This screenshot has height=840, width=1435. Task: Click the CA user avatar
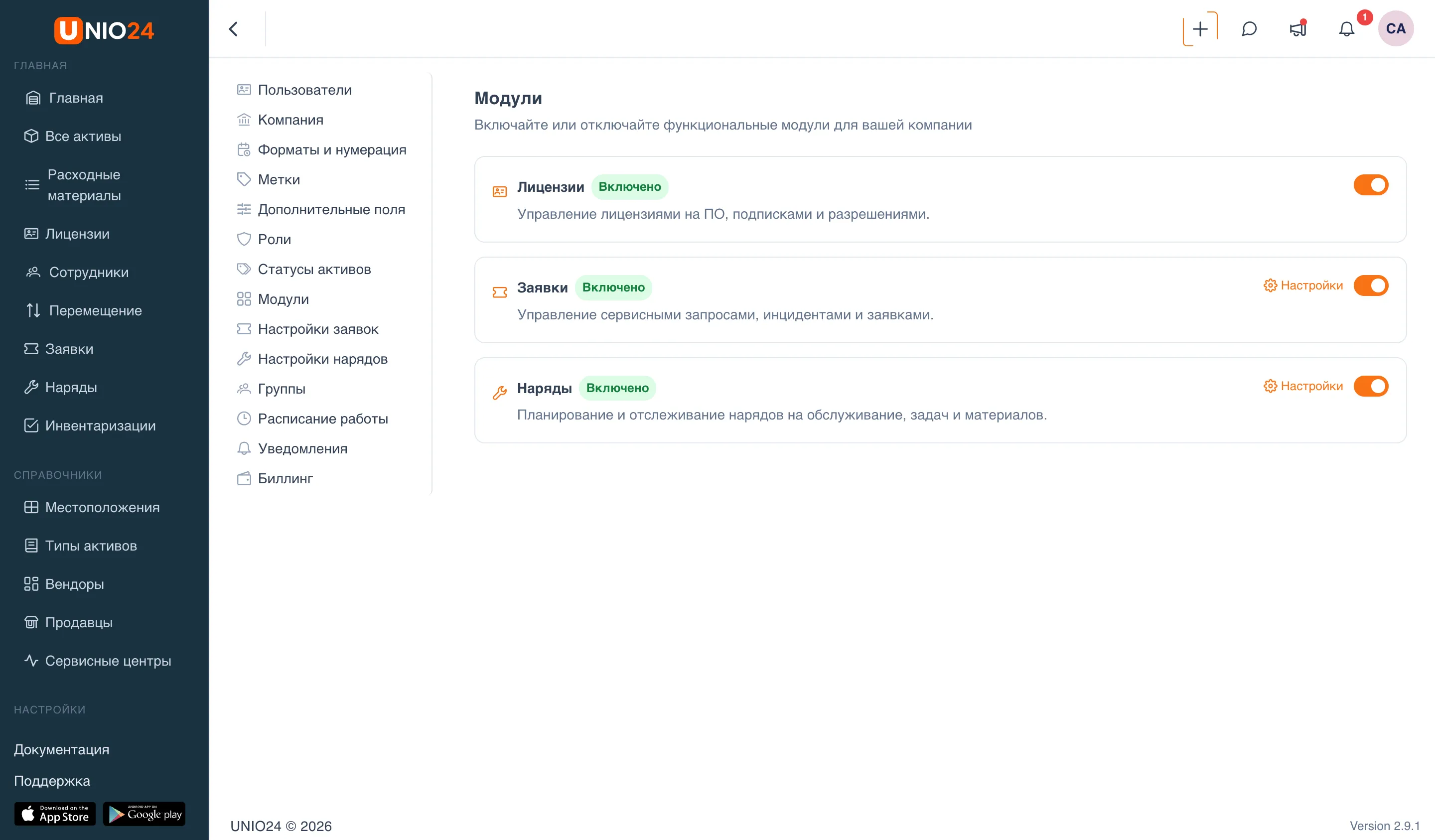(x=1395, y=28)
